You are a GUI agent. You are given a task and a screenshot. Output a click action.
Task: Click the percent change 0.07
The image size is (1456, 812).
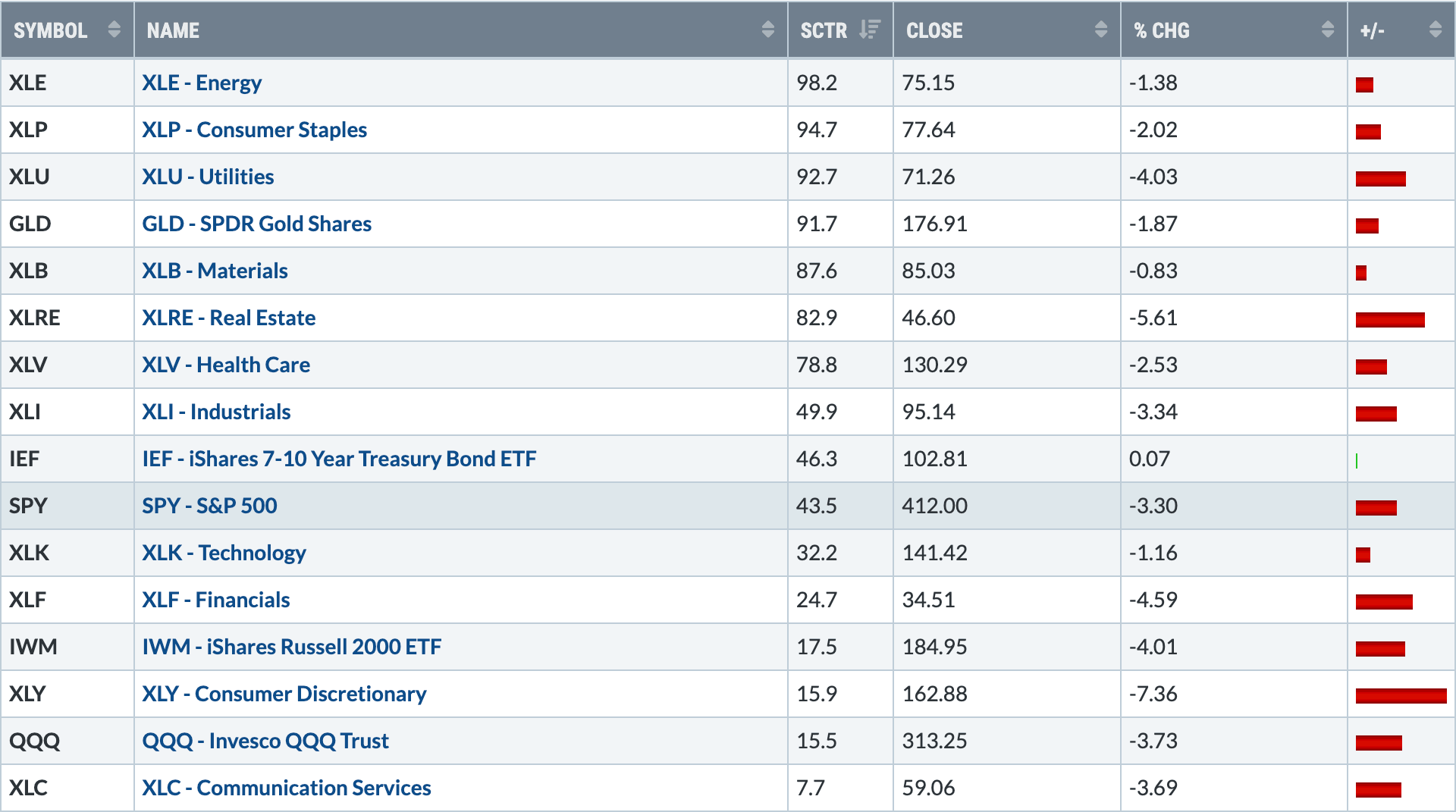pos(1149,459)
